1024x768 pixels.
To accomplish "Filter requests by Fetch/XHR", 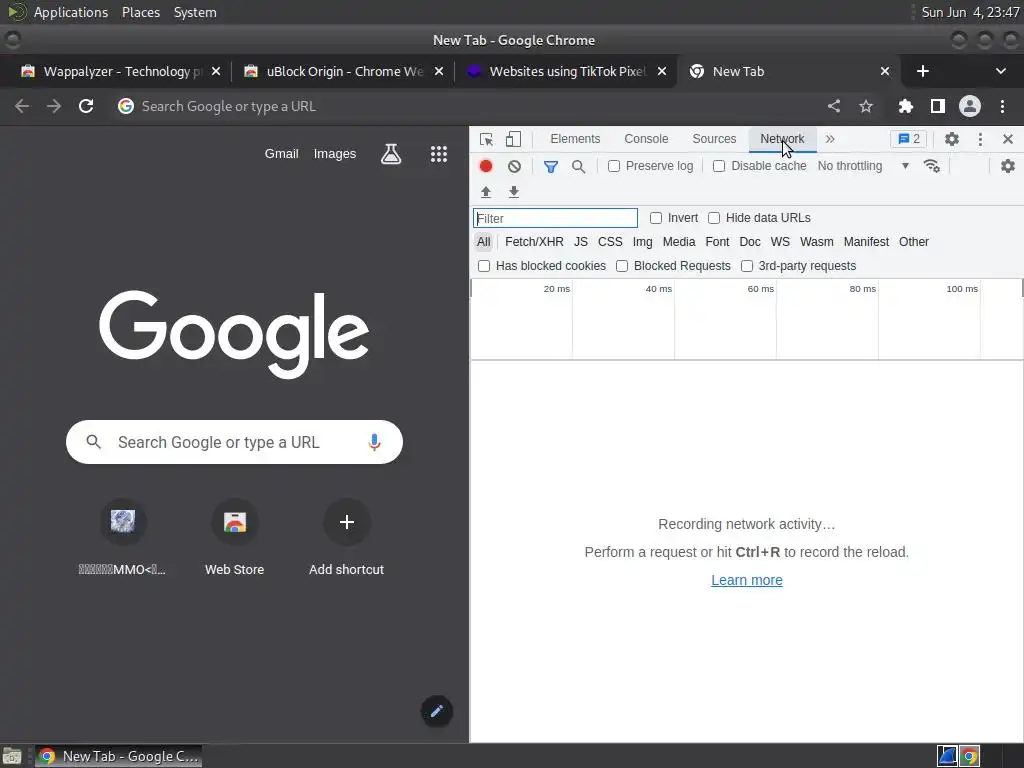I will coord(534,242).
